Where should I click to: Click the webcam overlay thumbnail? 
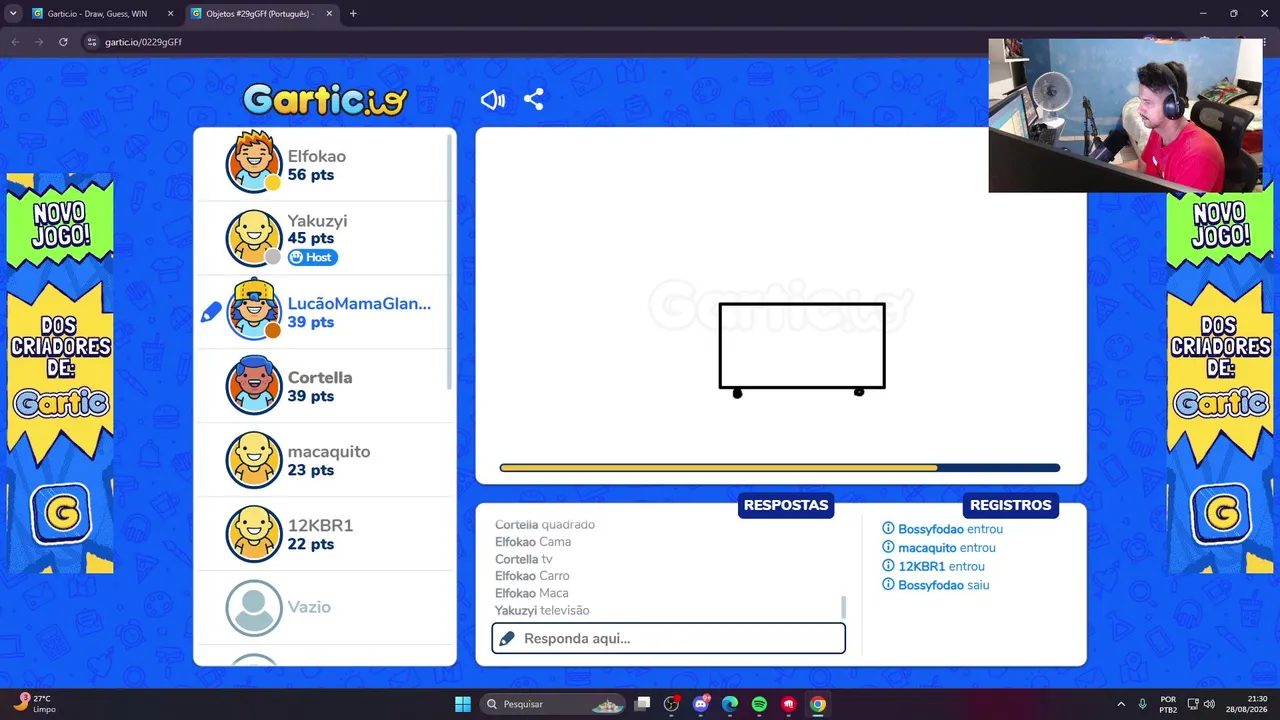[1126, 115]
